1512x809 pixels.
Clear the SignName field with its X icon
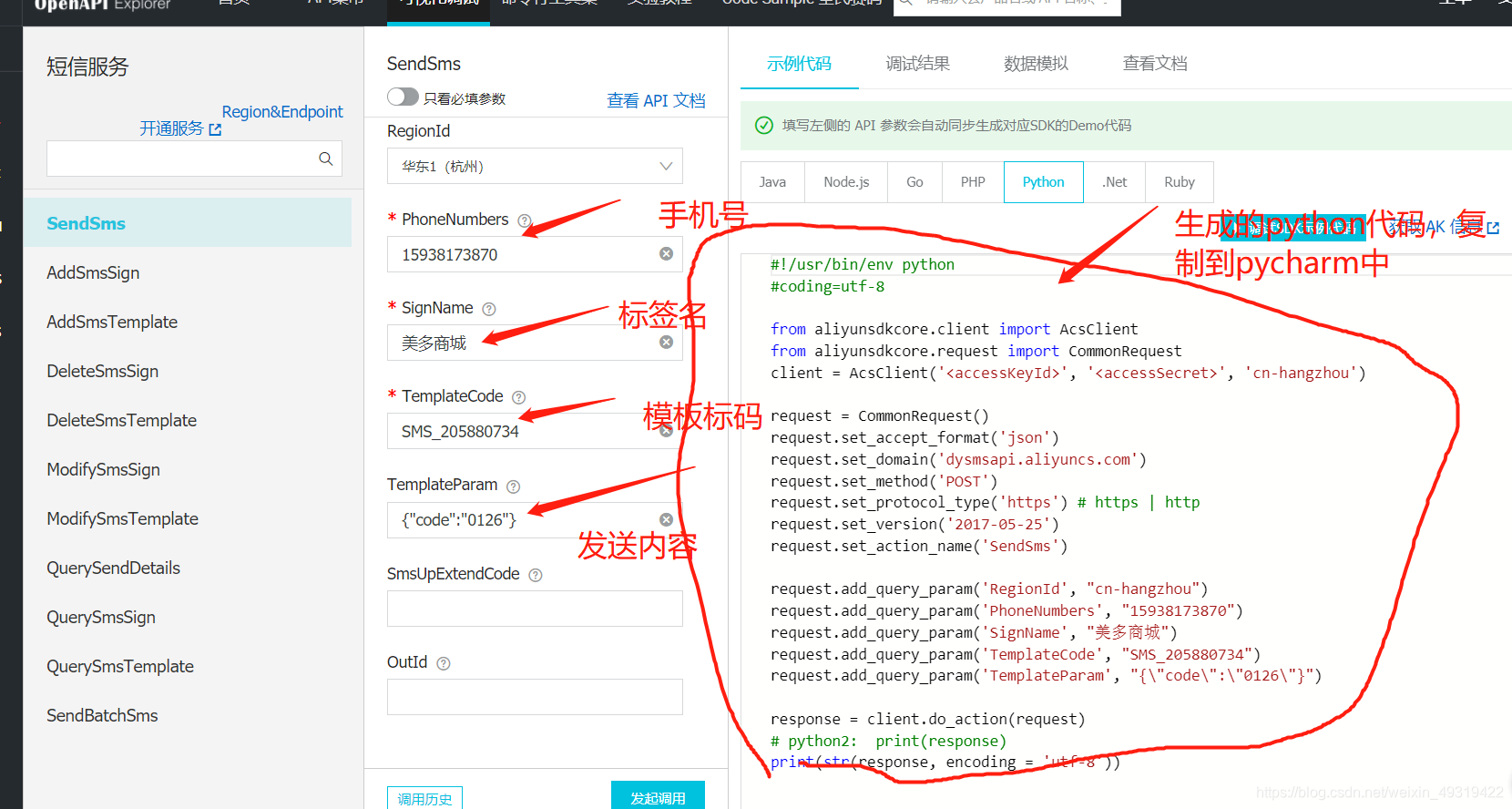click(666, 343)
